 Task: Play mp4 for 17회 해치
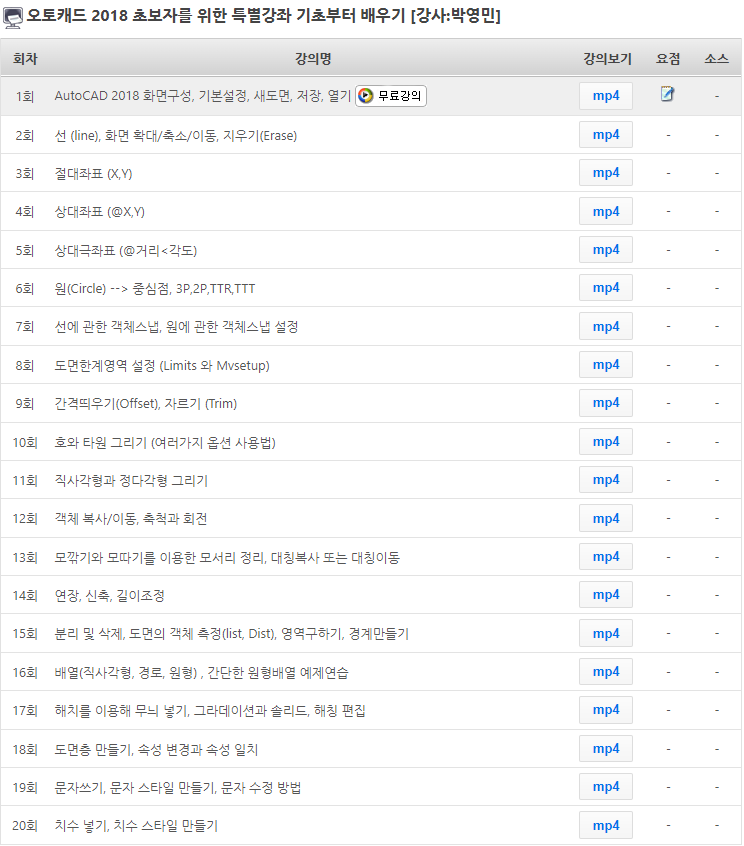[606, 710]
